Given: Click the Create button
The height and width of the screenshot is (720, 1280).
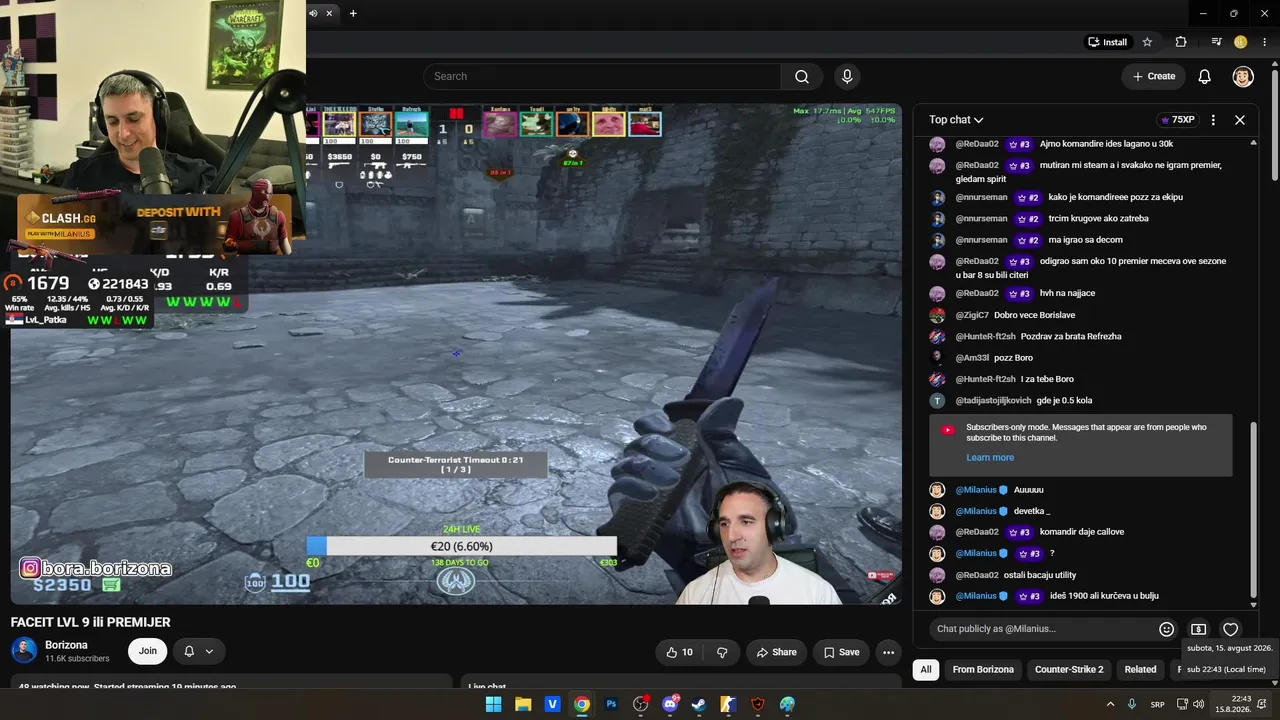Looking at the screenshot, I should [1153, 77].
